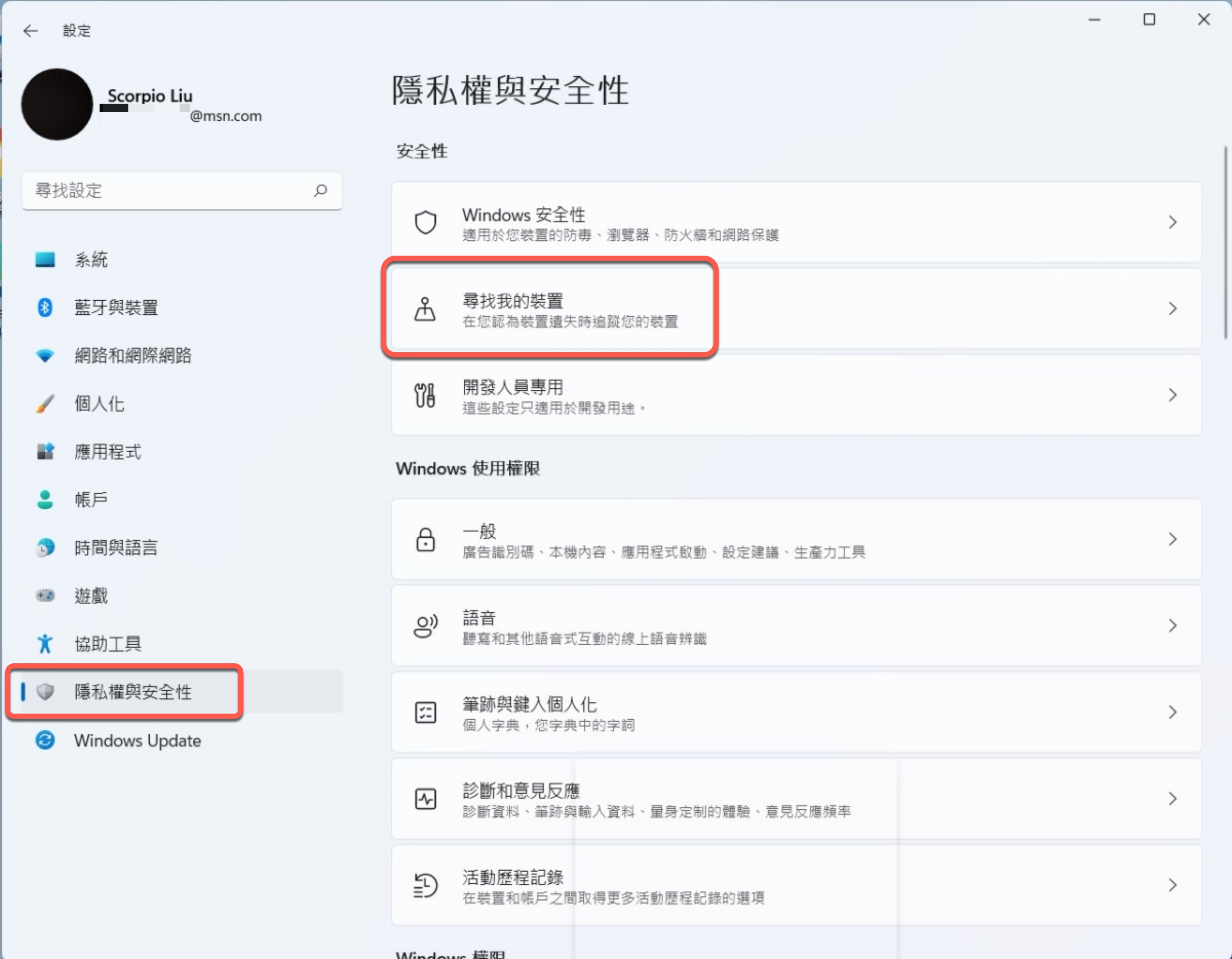1232x959 pixels.
Task: Click the back arrow icon
Action: [30, 30]
